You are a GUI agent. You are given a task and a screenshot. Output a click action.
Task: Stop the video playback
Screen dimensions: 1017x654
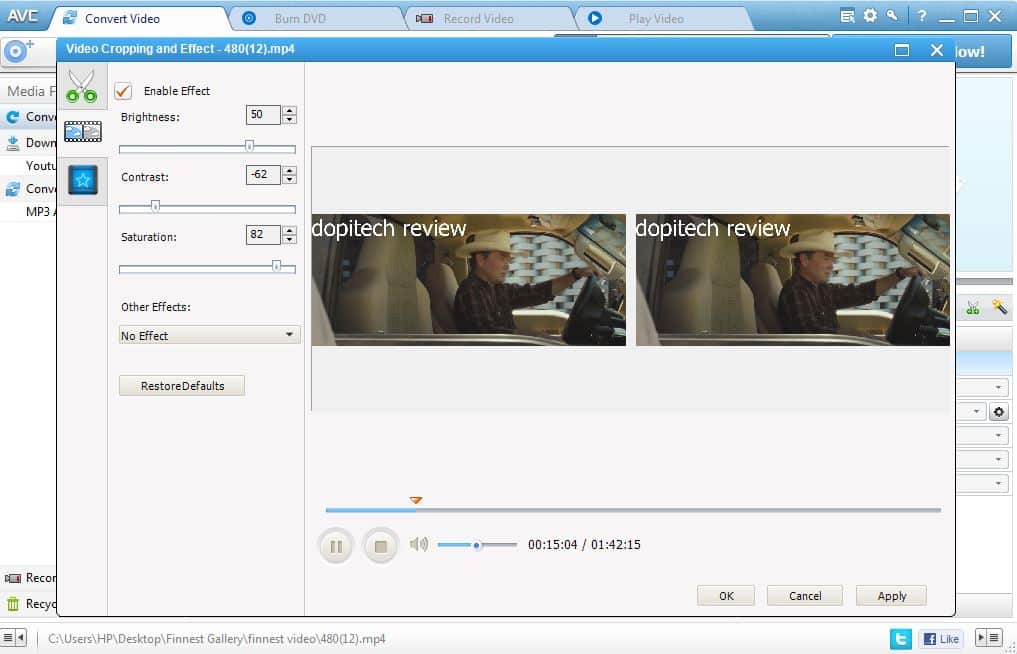[381, 545]
